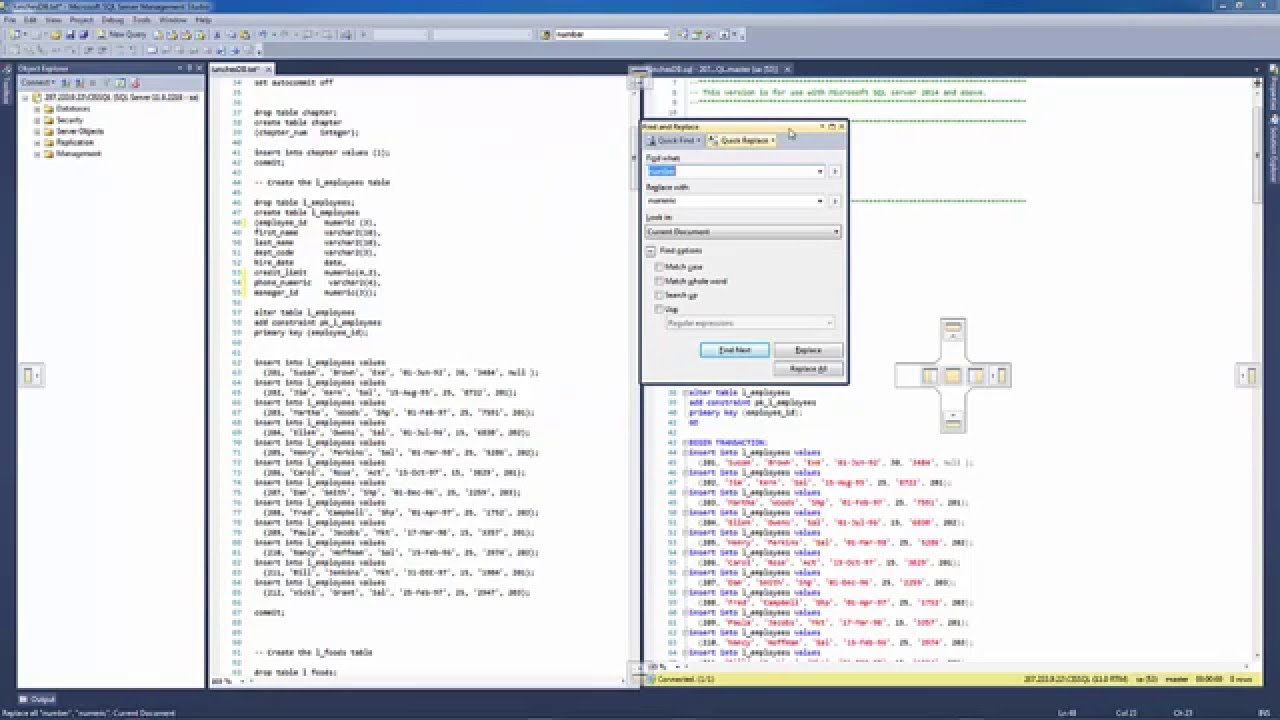Screen dimensions: 1280x720
Task: Open the Quick Find dropdown arrow
Action: click(x=698, y=140)
